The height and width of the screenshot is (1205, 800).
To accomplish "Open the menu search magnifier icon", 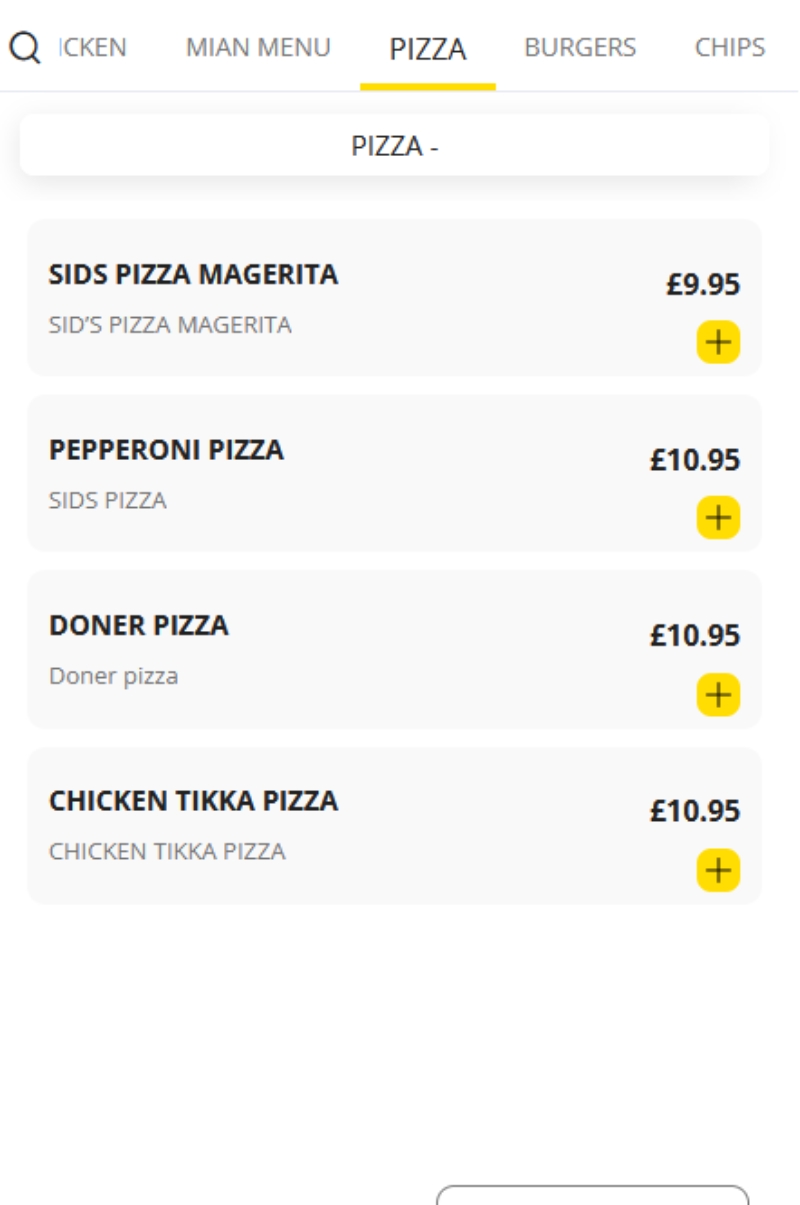I will click(25, 47).
